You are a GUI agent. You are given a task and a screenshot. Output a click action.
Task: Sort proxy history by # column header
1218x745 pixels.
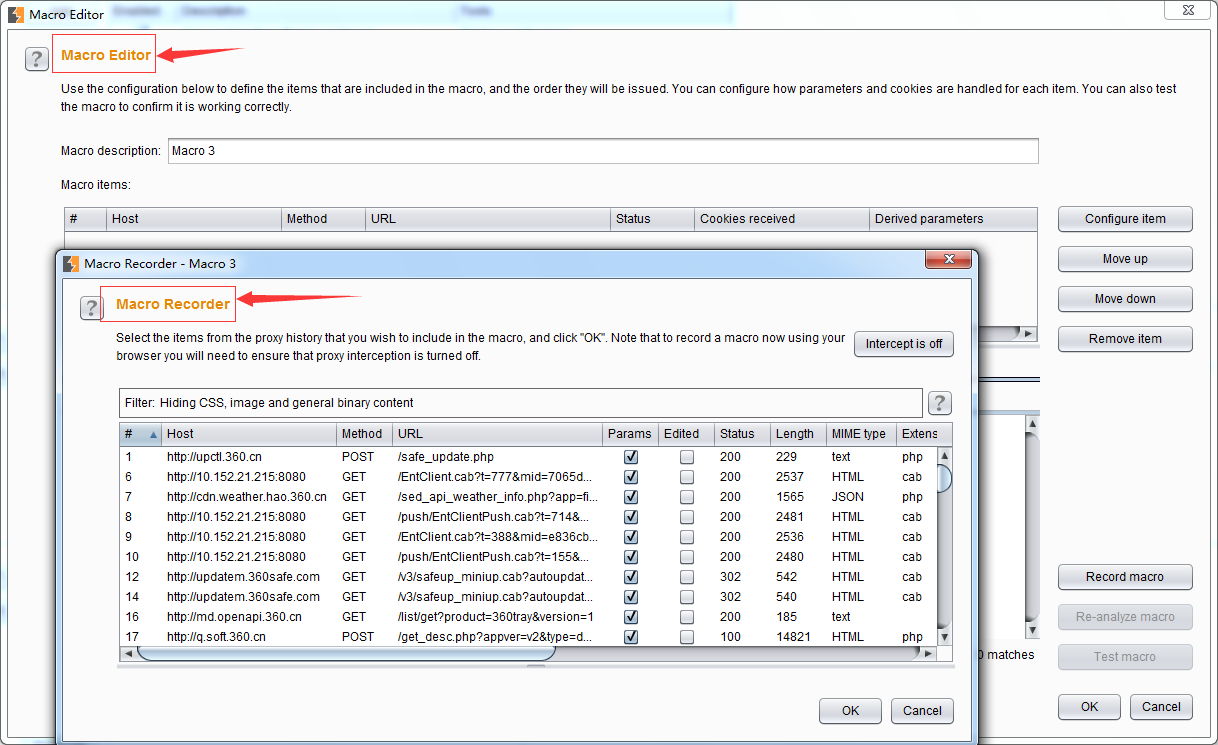click(138, 434)
